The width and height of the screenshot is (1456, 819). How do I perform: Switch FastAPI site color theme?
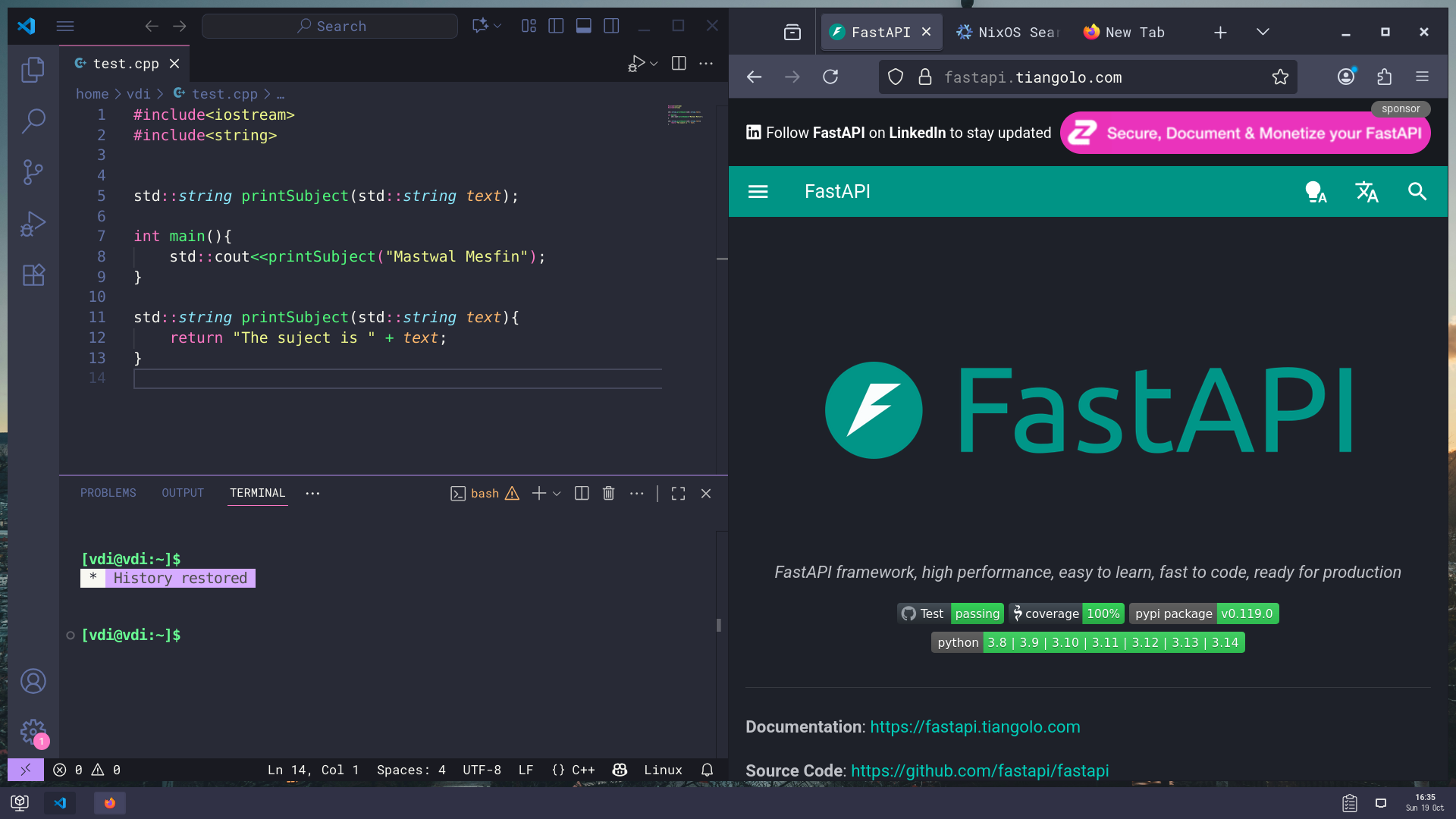click(1316, 191)
